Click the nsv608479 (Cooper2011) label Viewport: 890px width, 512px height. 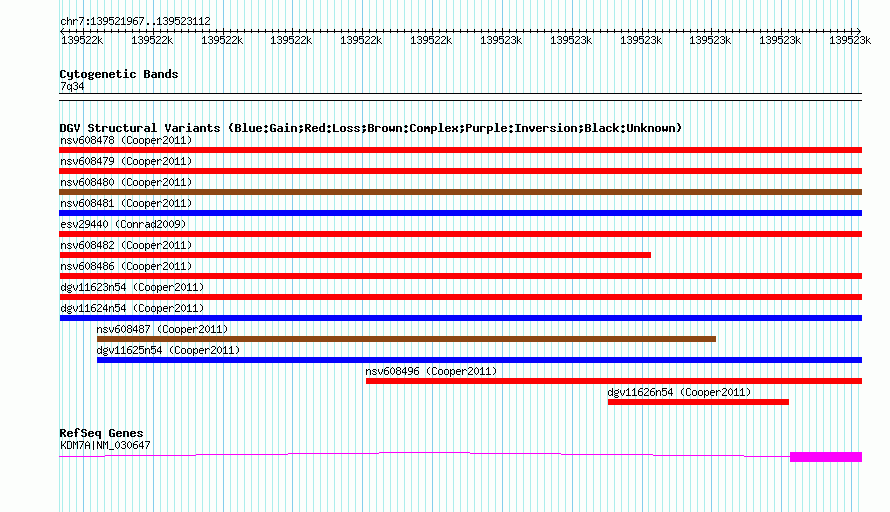(x=126, y=161)
